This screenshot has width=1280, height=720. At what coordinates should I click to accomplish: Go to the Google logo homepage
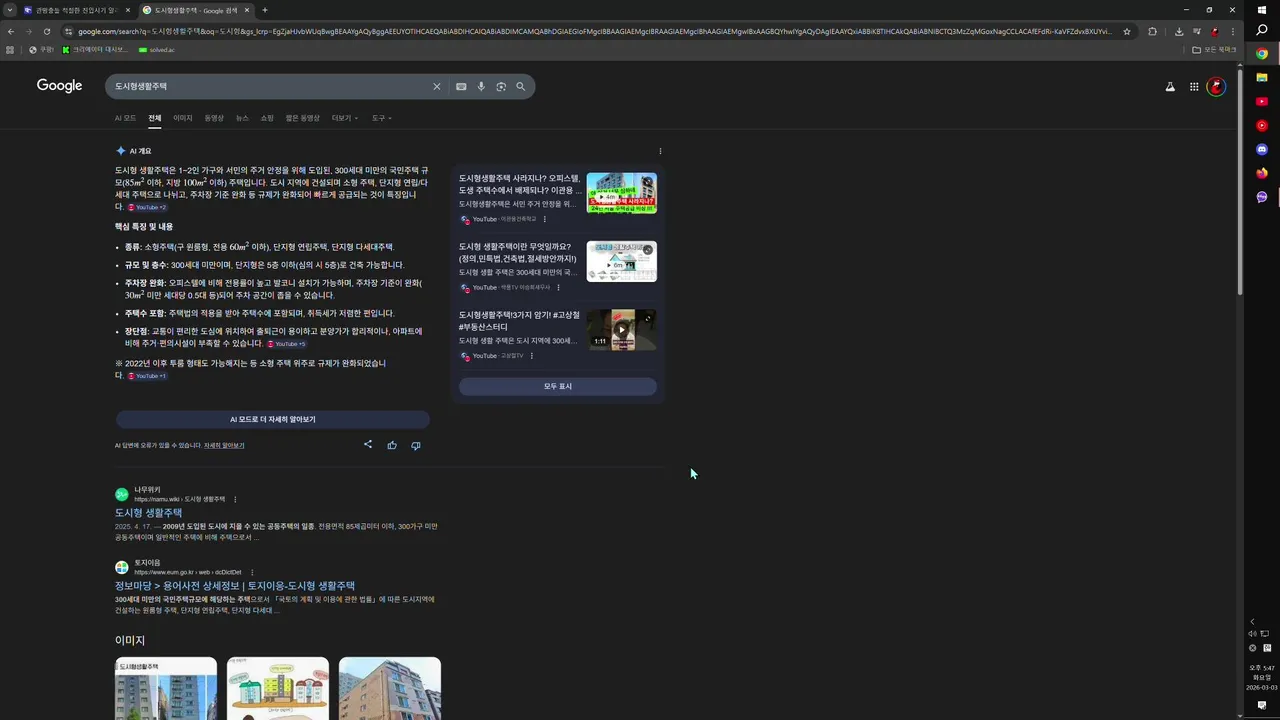(60, 86)
